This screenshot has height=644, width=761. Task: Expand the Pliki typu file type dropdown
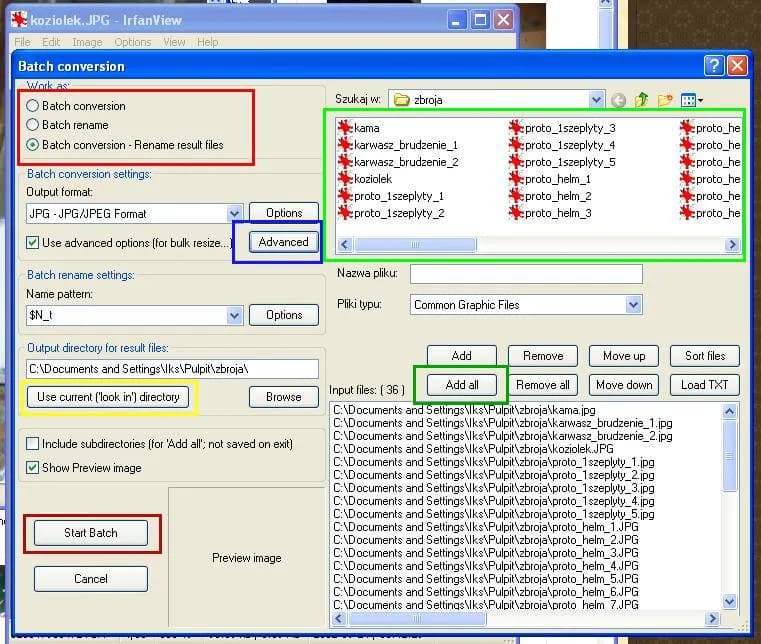coord(633,305)
